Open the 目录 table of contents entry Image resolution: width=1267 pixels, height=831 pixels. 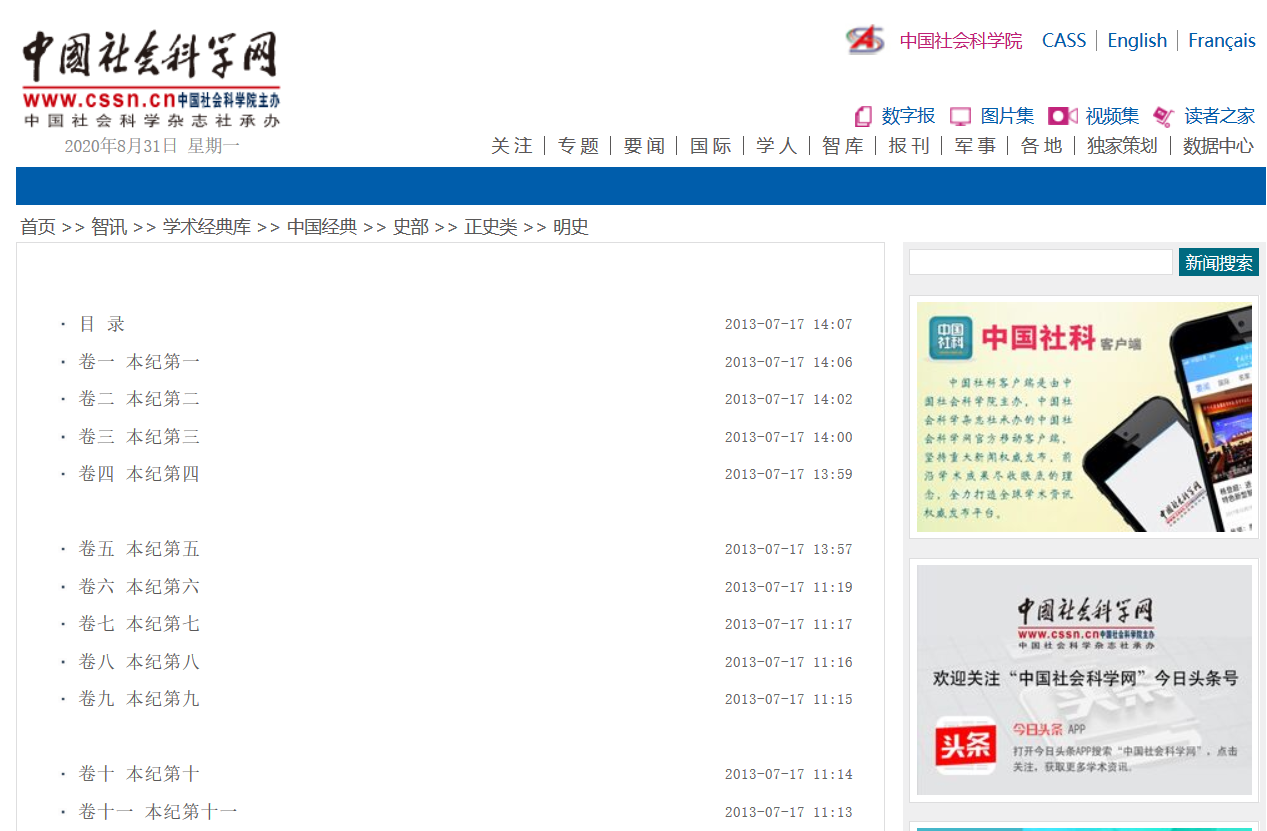click(x=102, y=324)
